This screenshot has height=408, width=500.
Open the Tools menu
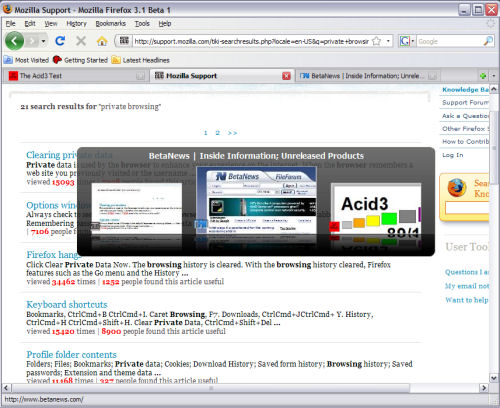[142, 24]
